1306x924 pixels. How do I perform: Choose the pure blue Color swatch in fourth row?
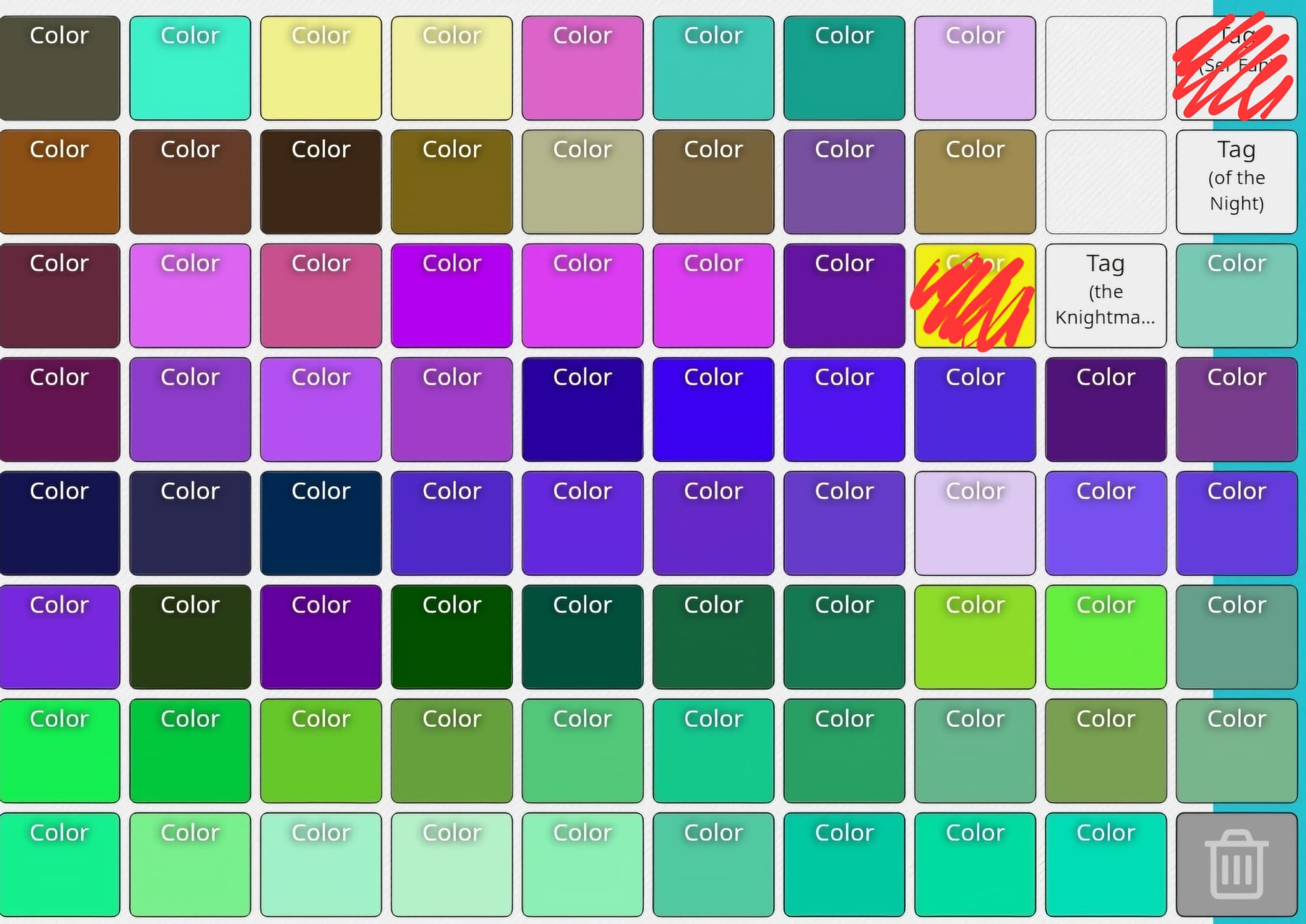tap(713, 409)
